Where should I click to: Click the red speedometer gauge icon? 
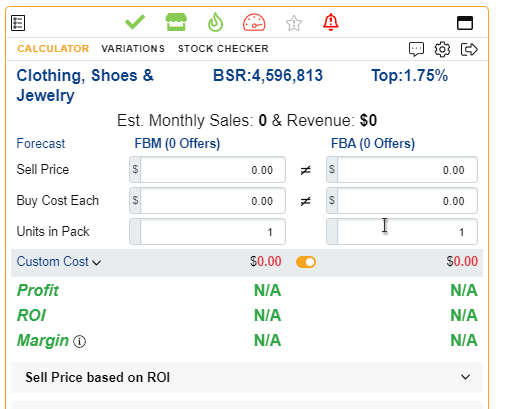pos(254,22)
